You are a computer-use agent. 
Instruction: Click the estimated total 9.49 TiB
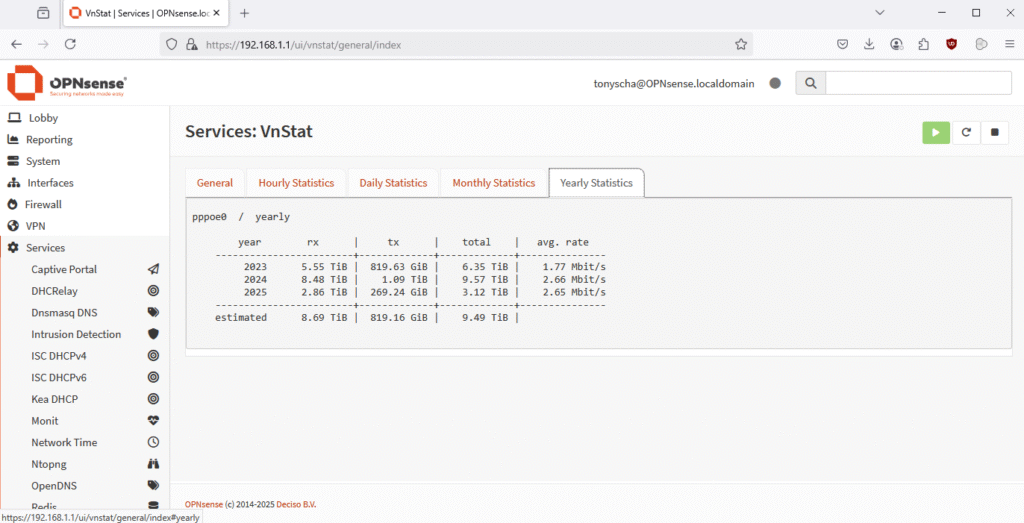click(x=485, y=317)
